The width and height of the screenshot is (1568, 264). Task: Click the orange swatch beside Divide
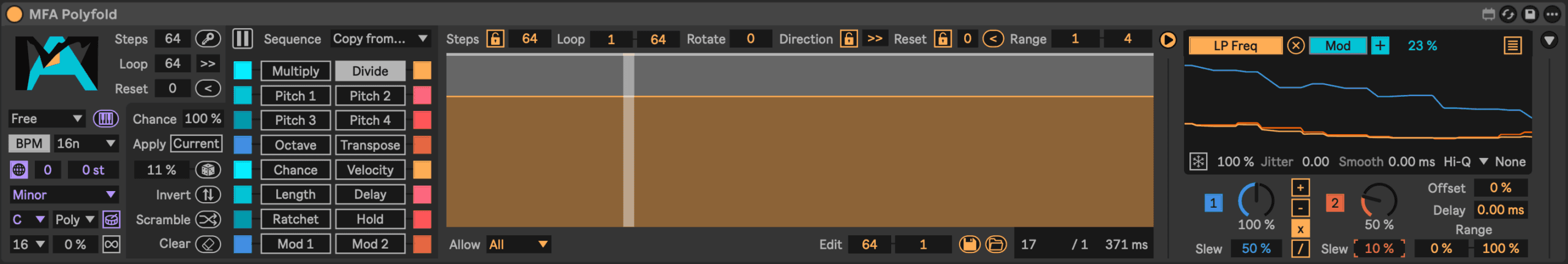(422, 70)
